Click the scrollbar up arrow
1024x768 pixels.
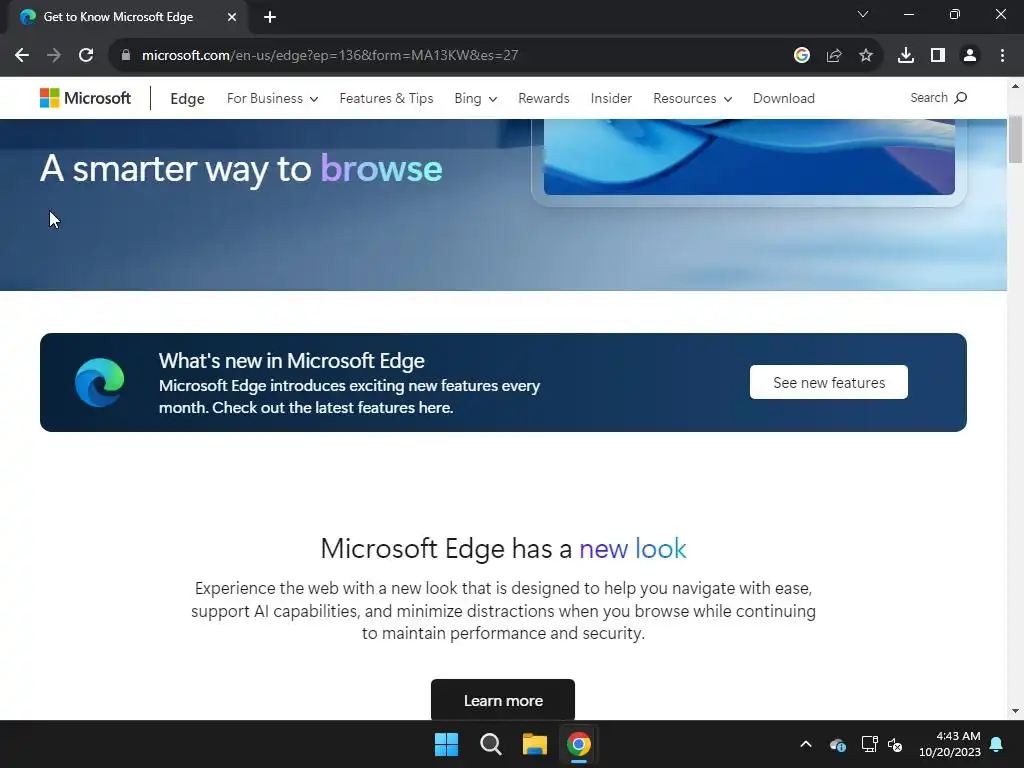point(1016,86)
